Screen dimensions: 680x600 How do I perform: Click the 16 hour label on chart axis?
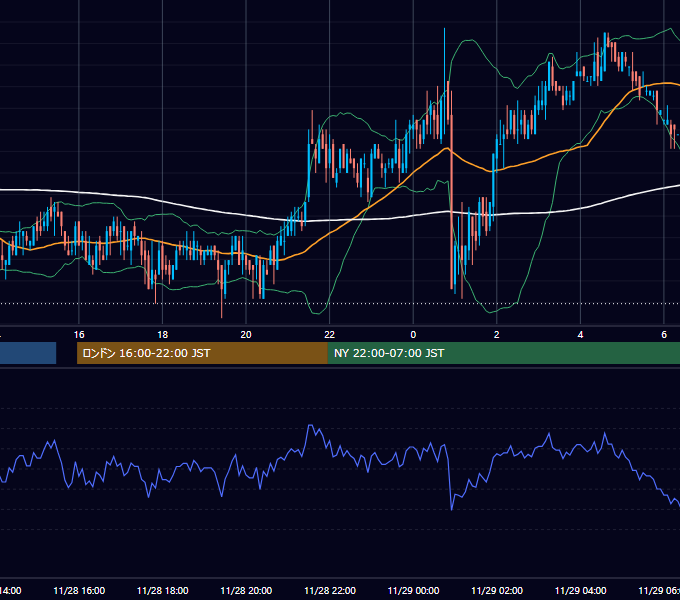click(x=79, y=335)
